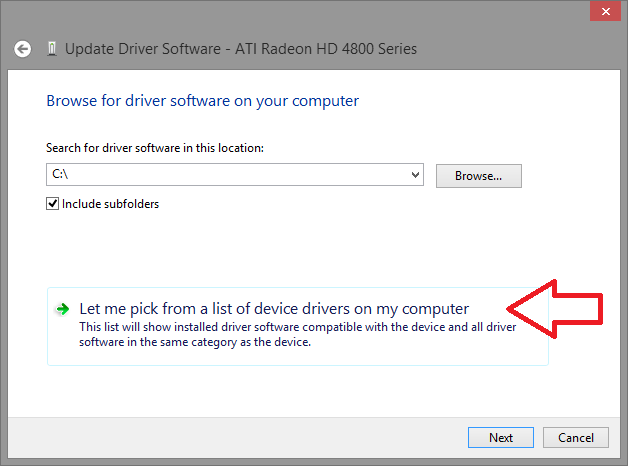Cancel the driver update wizard
Viewport: 628px width, 466px height.
[576, 437]
